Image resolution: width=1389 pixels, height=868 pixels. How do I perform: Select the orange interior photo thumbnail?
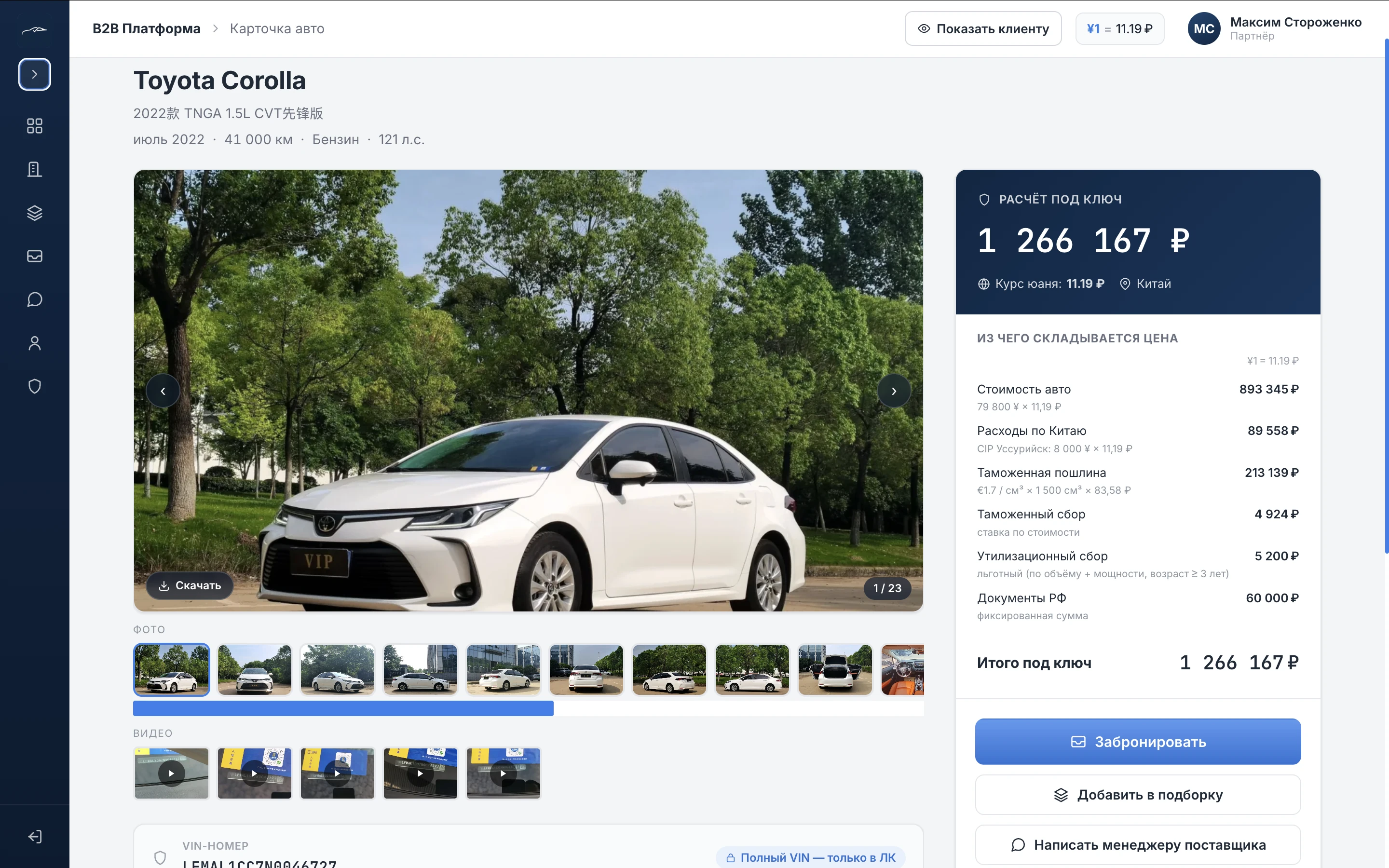[902, 669]
